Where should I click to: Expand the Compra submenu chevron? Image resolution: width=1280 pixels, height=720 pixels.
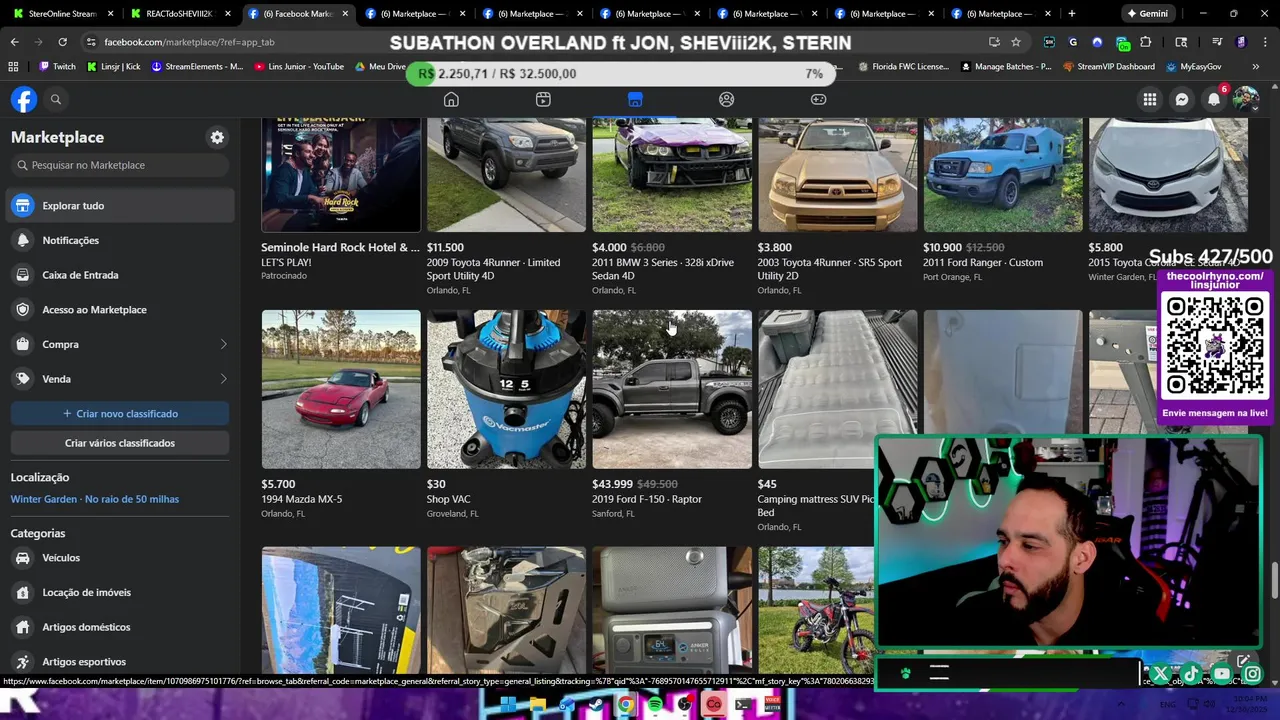[223, 344]
